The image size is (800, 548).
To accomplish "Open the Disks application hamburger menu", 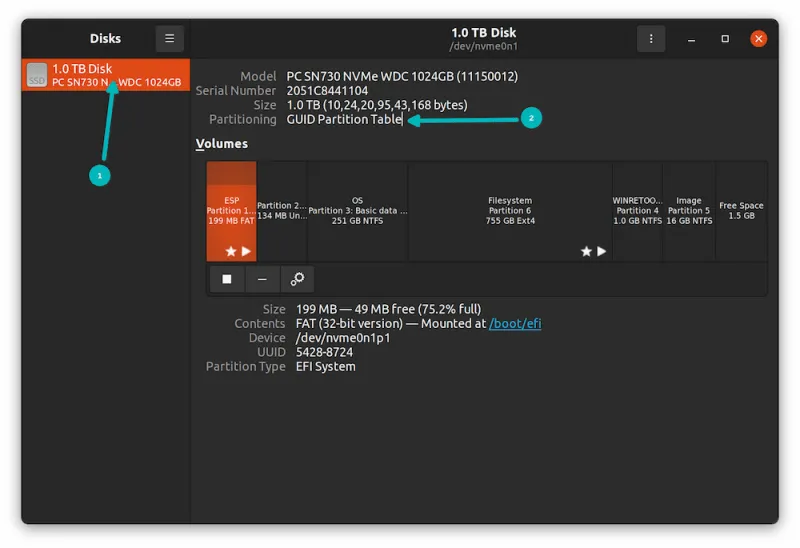I will tap(169, 39).
